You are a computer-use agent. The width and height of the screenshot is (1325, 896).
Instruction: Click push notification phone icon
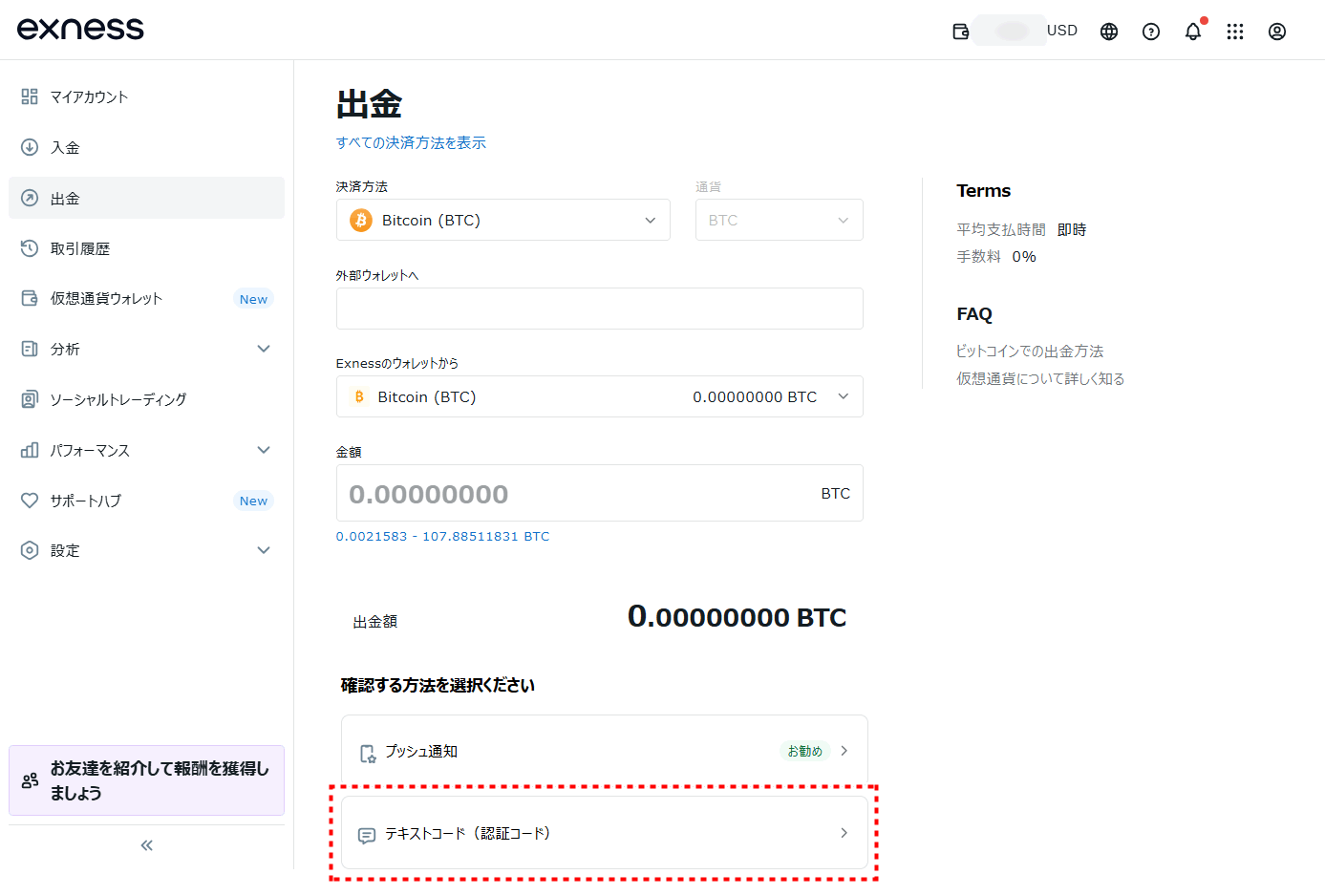point(367,754)
